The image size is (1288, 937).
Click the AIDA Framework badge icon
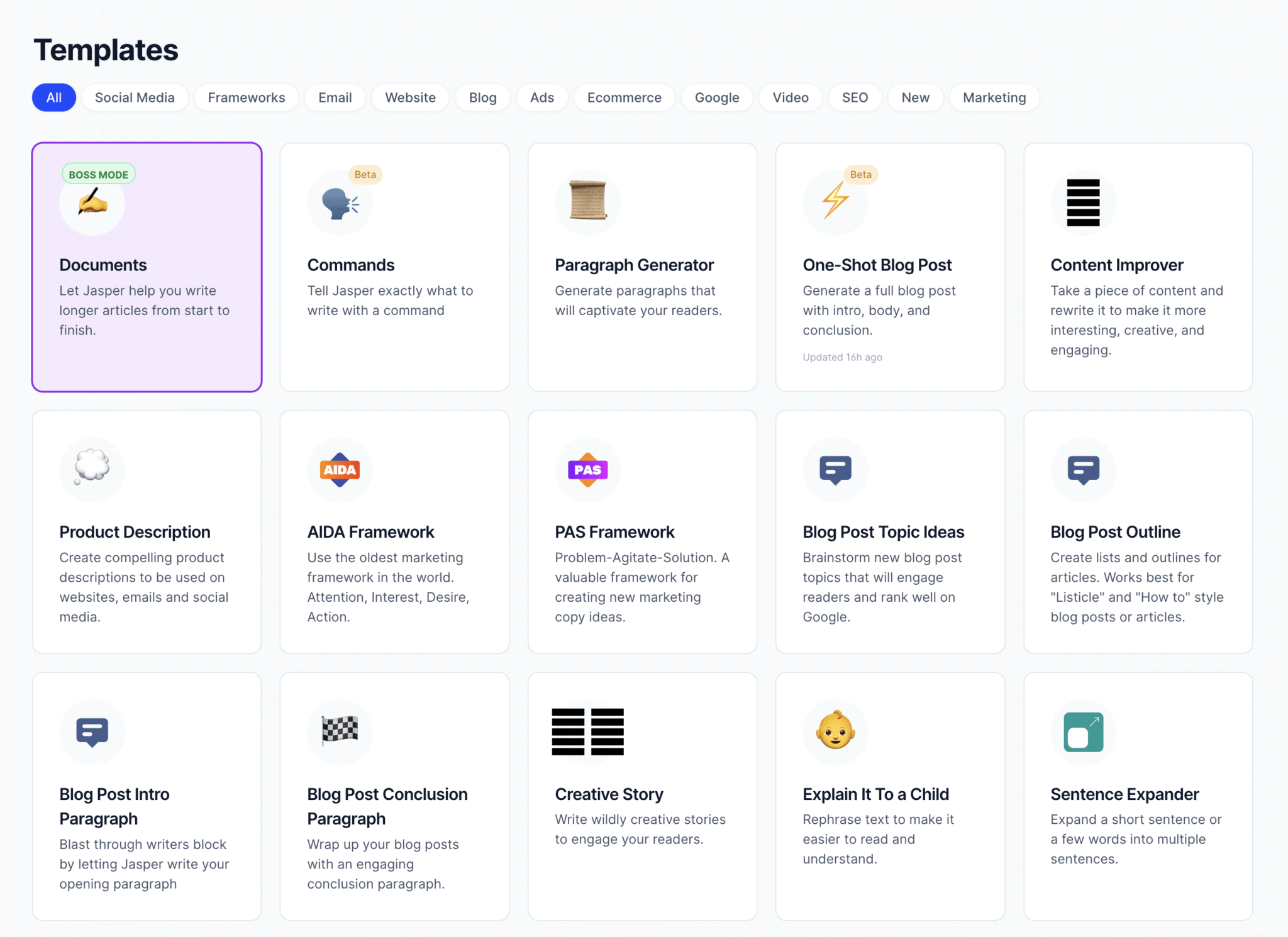tap(340, 470)
